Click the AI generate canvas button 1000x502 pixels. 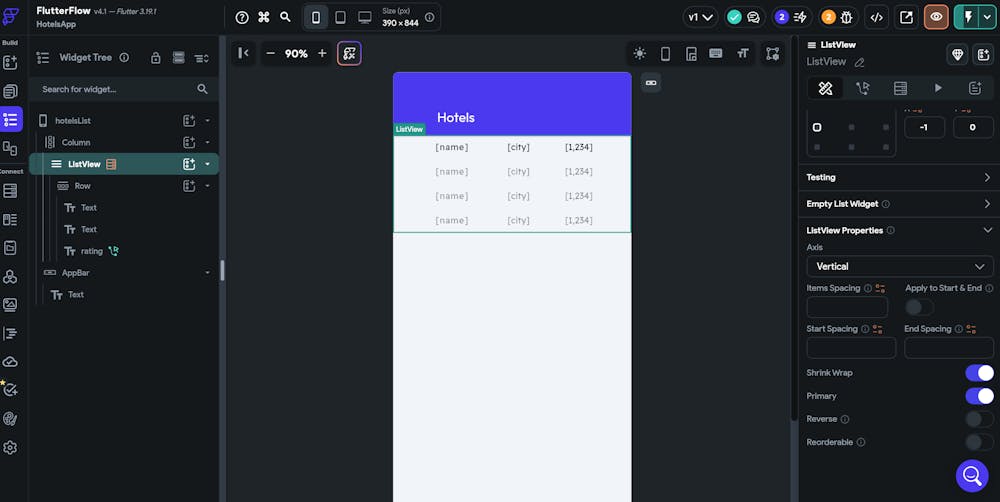[349, 54]
